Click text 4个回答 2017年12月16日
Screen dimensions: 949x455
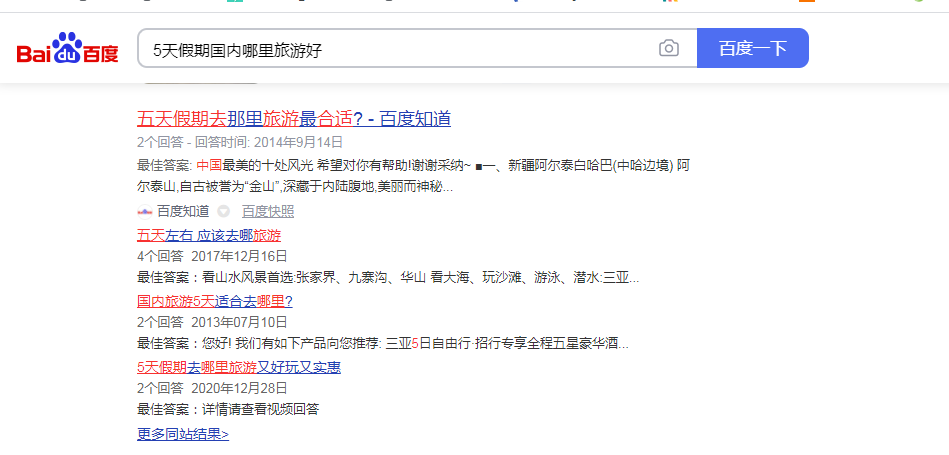pyautogui.click(x=212, y=256)
